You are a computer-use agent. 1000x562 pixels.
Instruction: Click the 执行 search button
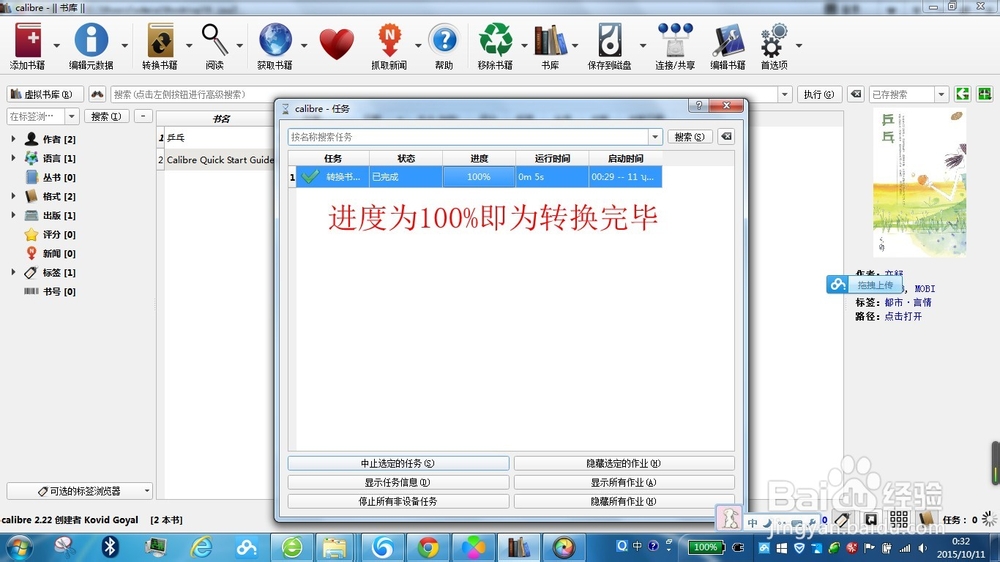point(819,94)
